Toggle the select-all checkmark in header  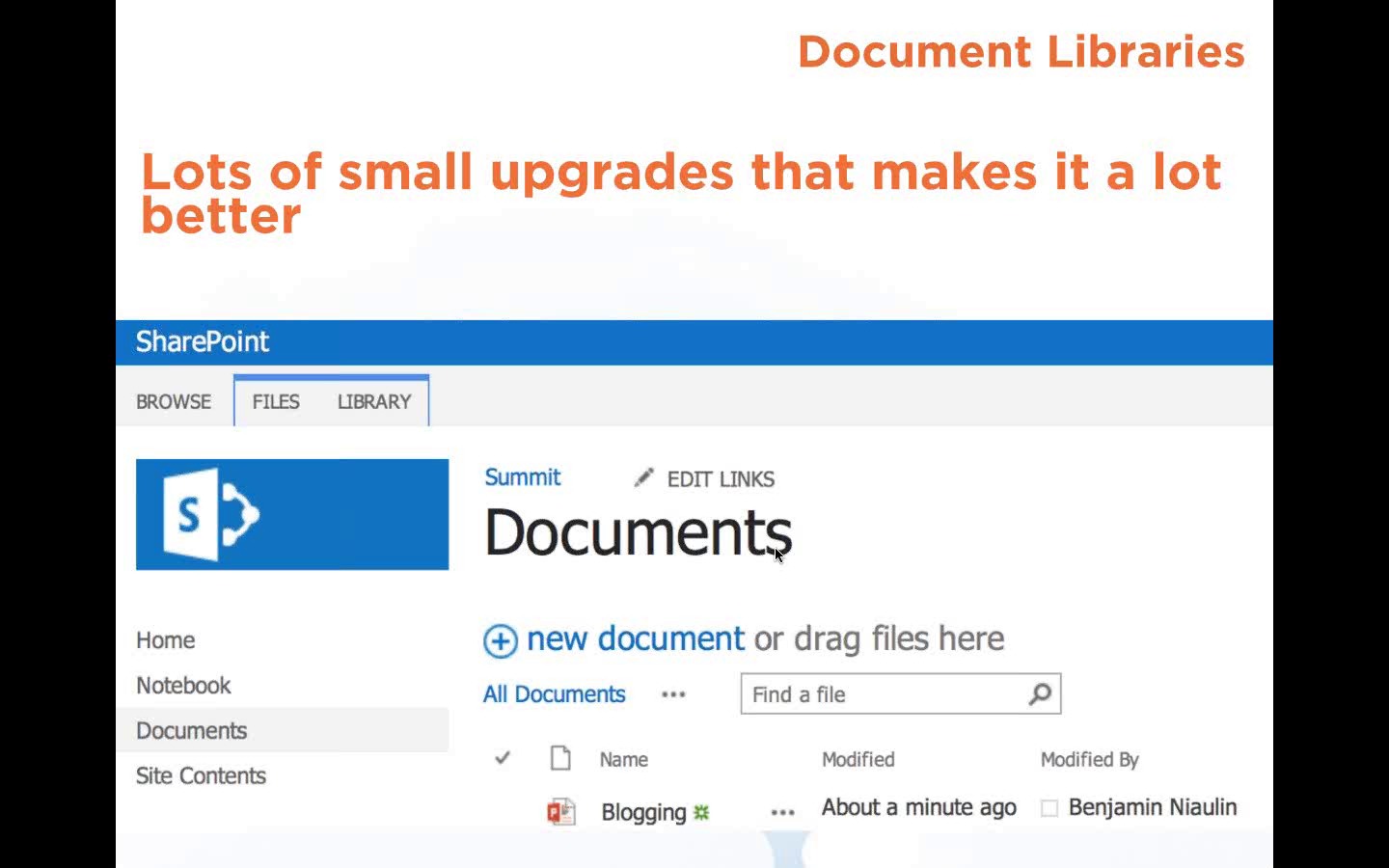tap(503, 758)
